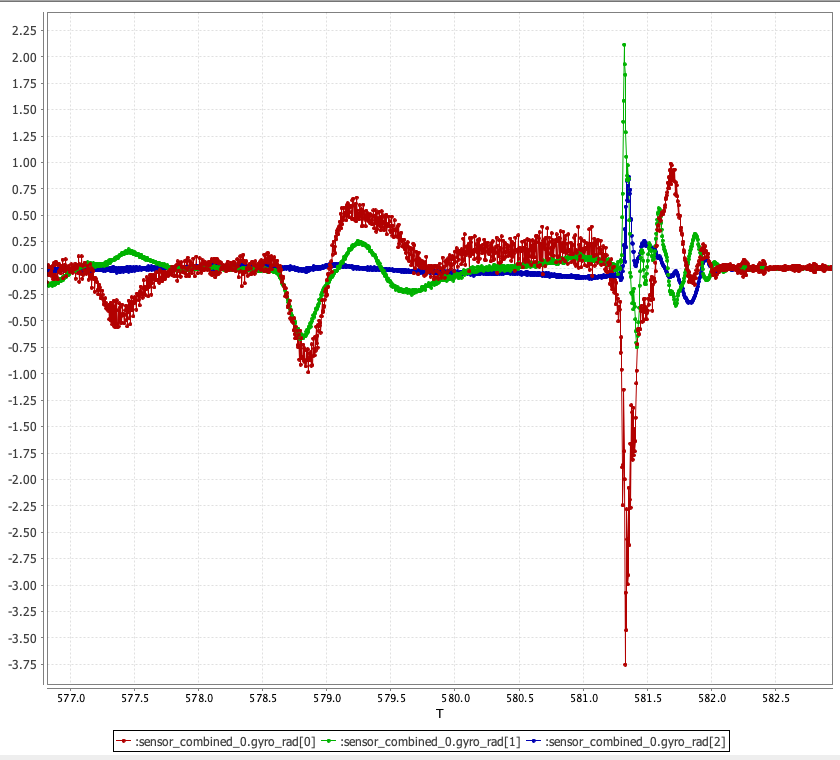Screen dimensions: 840x760
Task: Click the green gyro_rad[1] legend marker
Action: click(x=329, y=741)
